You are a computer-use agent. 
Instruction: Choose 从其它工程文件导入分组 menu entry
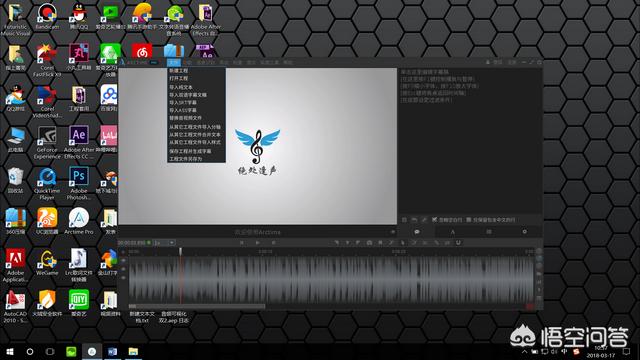coord(195,127)
